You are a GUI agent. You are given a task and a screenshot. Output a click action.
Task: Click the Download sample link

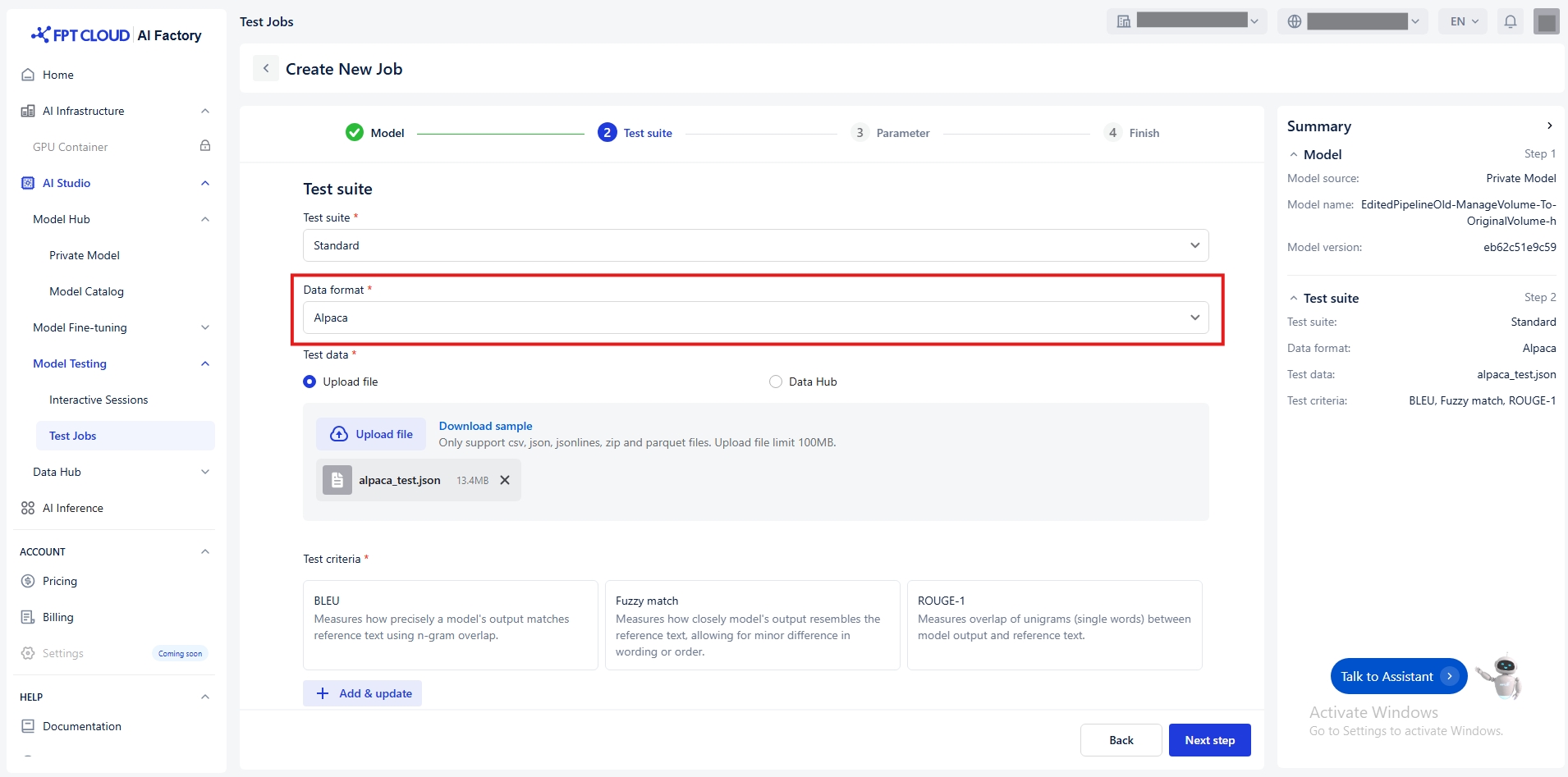click(x=485, y=426)
